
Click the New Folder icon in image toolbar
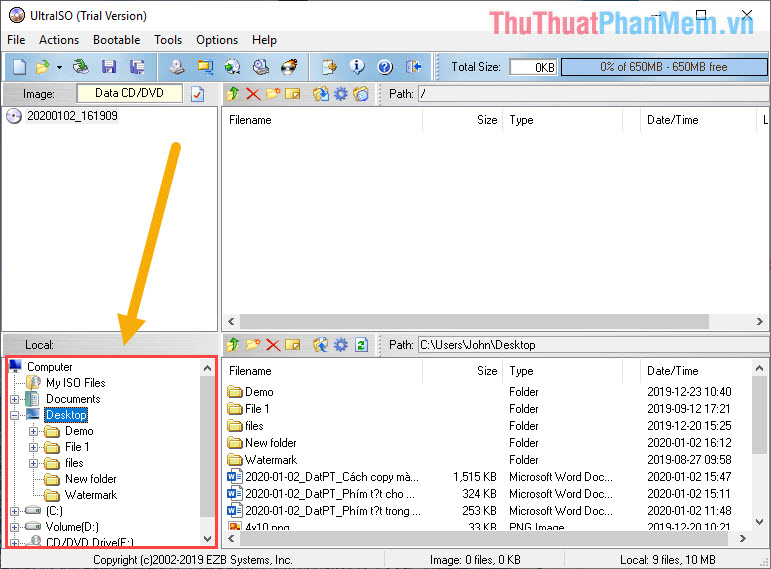click(x=273, y=93)
